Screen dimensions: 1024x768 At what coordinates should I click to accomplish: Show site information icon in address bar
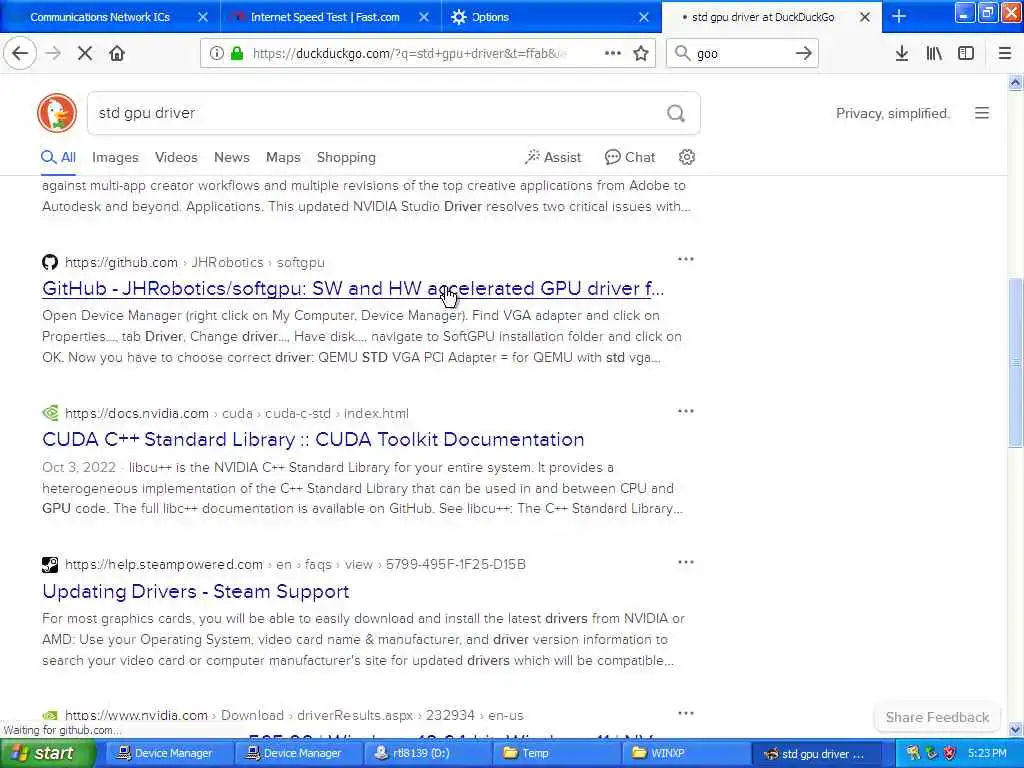(x=216, y=54)
